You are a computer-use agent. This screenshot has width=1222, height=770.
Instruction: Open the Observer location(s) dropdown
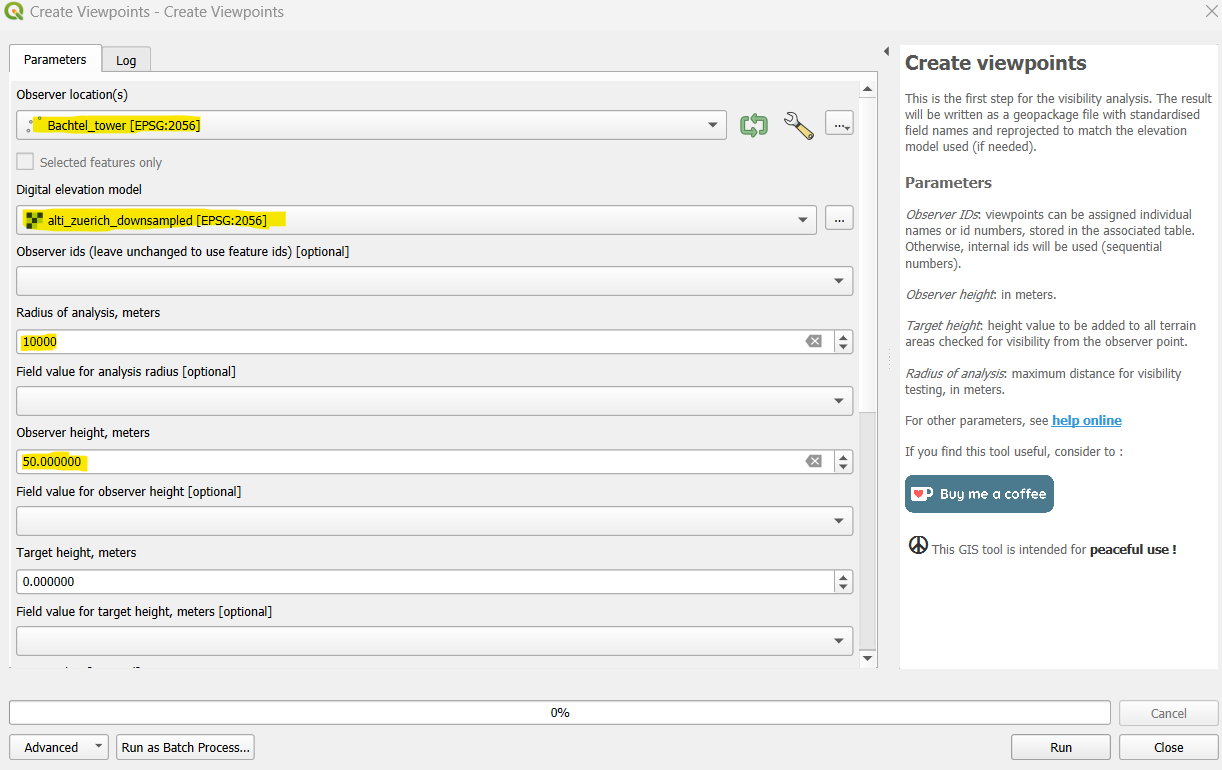tap(713, 125)
